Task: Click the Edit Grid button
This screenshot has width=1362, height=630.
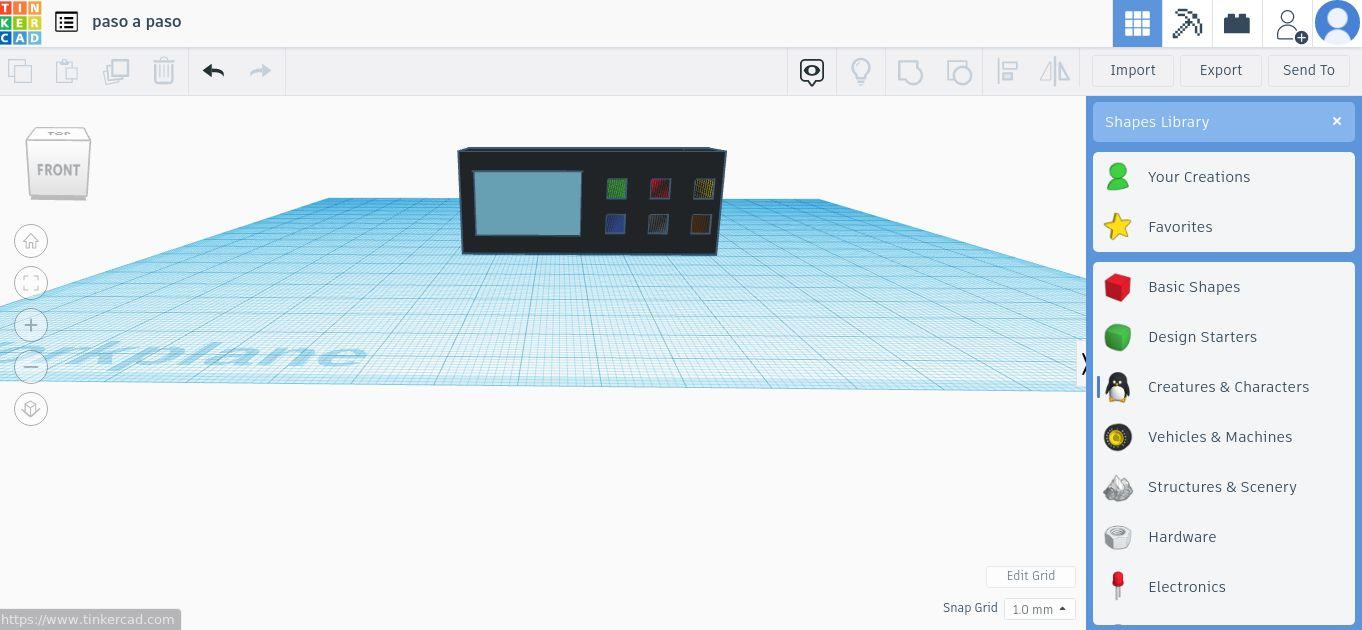Action: pyautogui.click(x=1031, y=576)
